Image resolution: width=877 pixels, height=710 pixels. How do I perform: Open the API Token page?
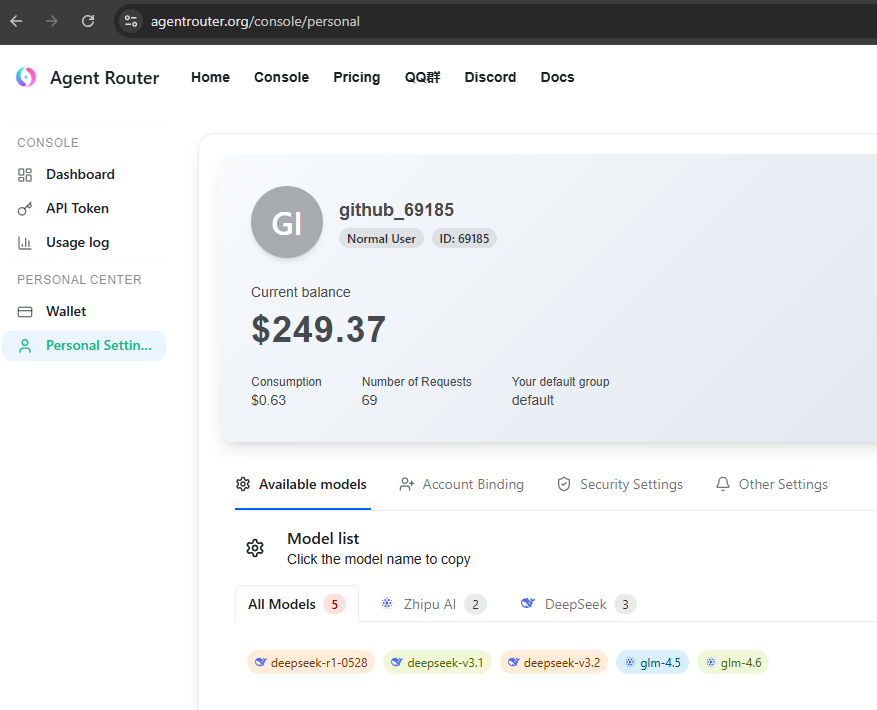click(77, 208)
